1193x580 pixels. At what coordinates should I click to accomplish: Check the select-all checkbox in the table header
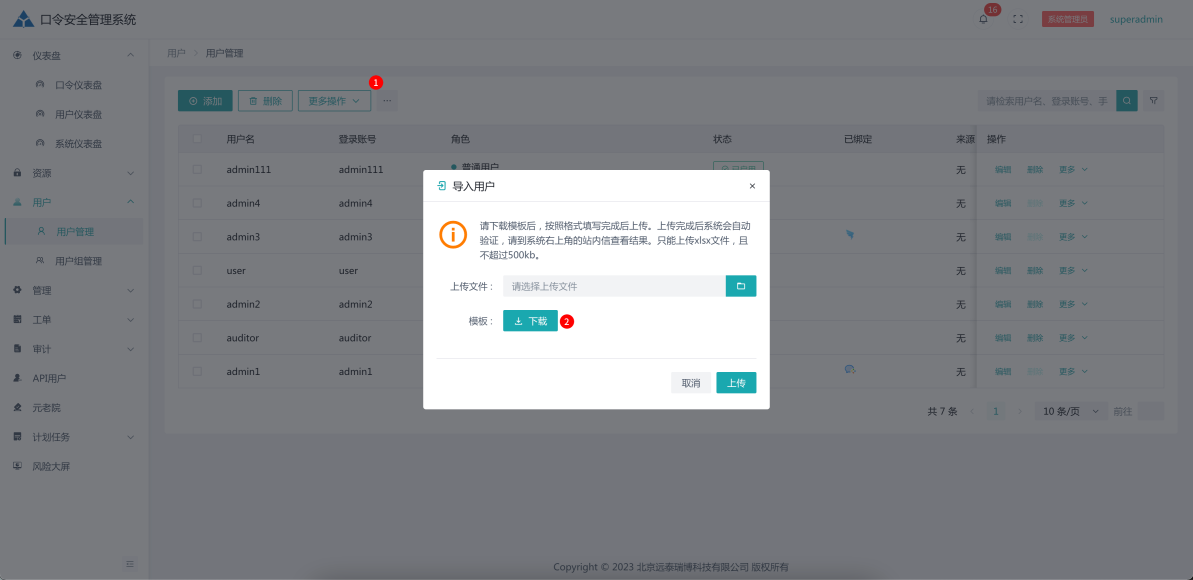[x=196, y=138]
